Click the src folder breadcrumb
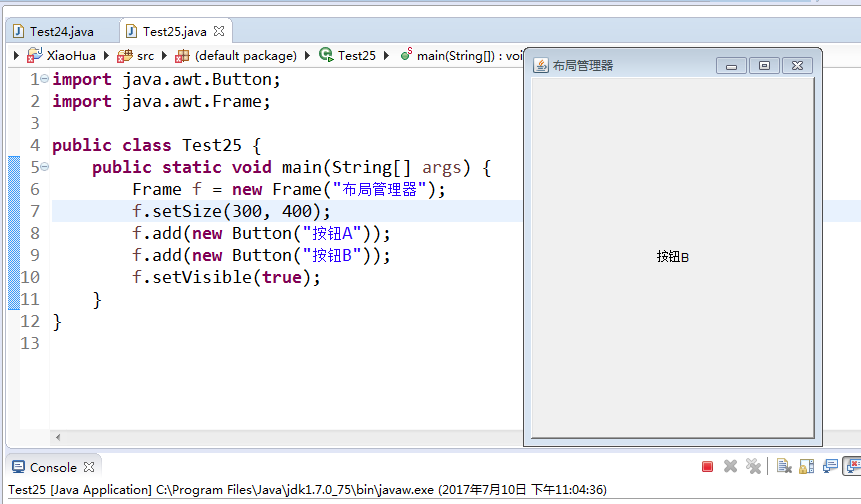Viewport: 861px width, 504px height. tap(146, 55)
